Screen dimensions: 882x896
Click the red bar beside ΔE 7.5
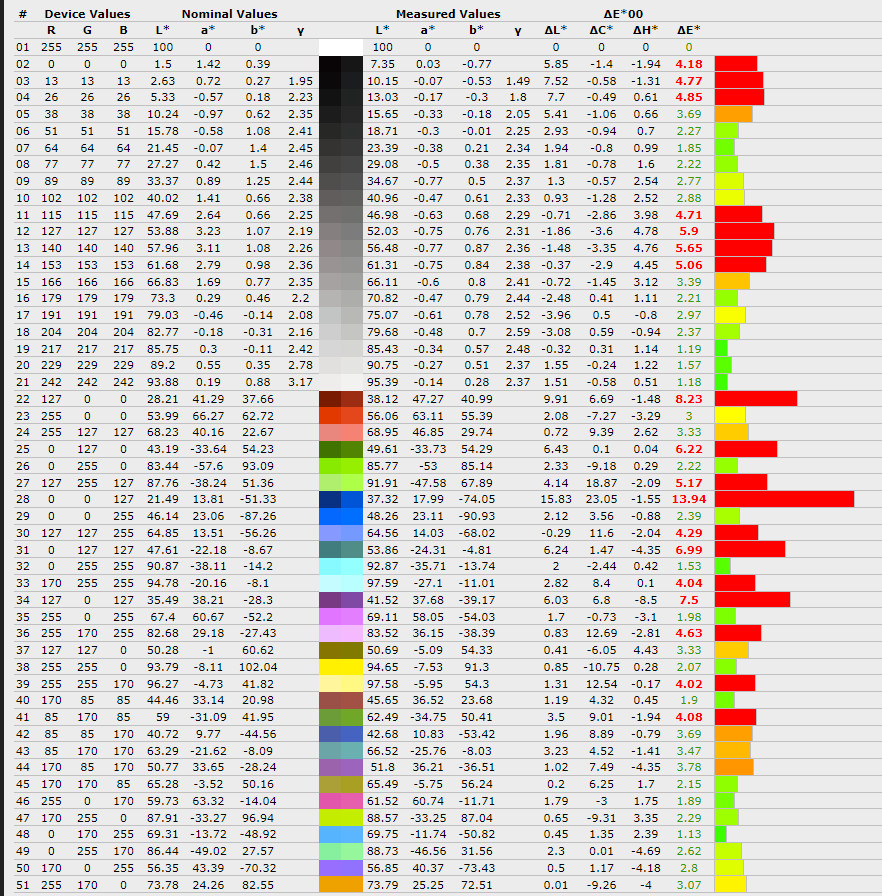752,600
